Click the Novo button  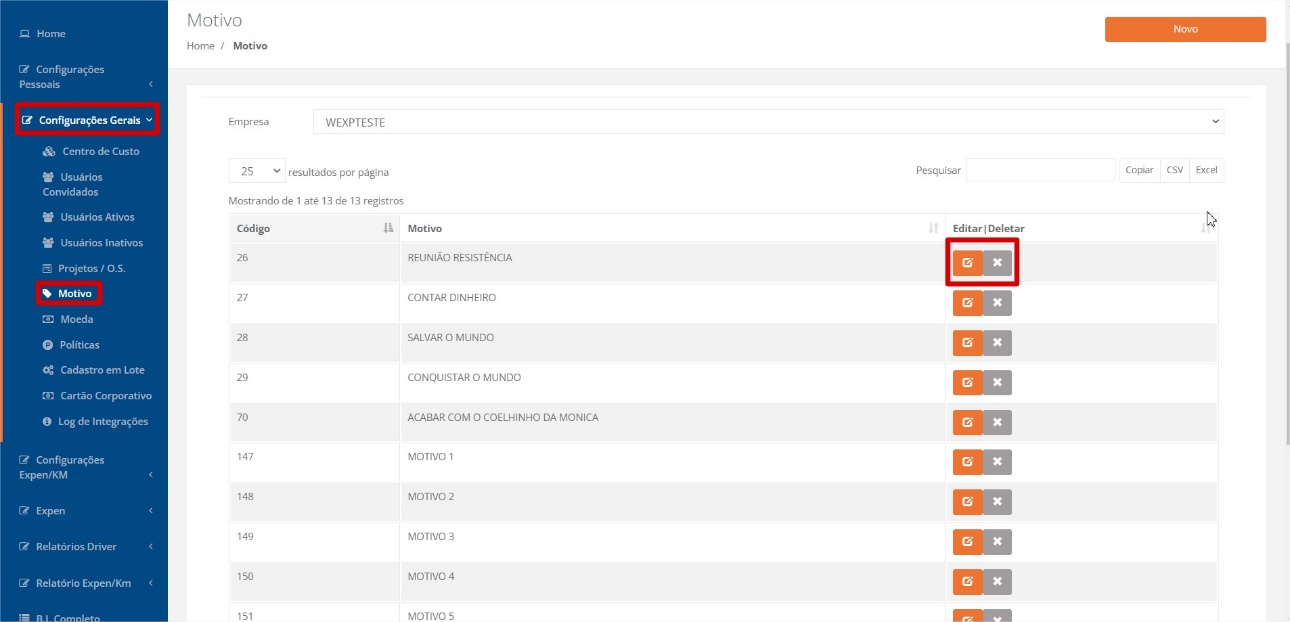pyautogui.click(x=1185, y=29)
